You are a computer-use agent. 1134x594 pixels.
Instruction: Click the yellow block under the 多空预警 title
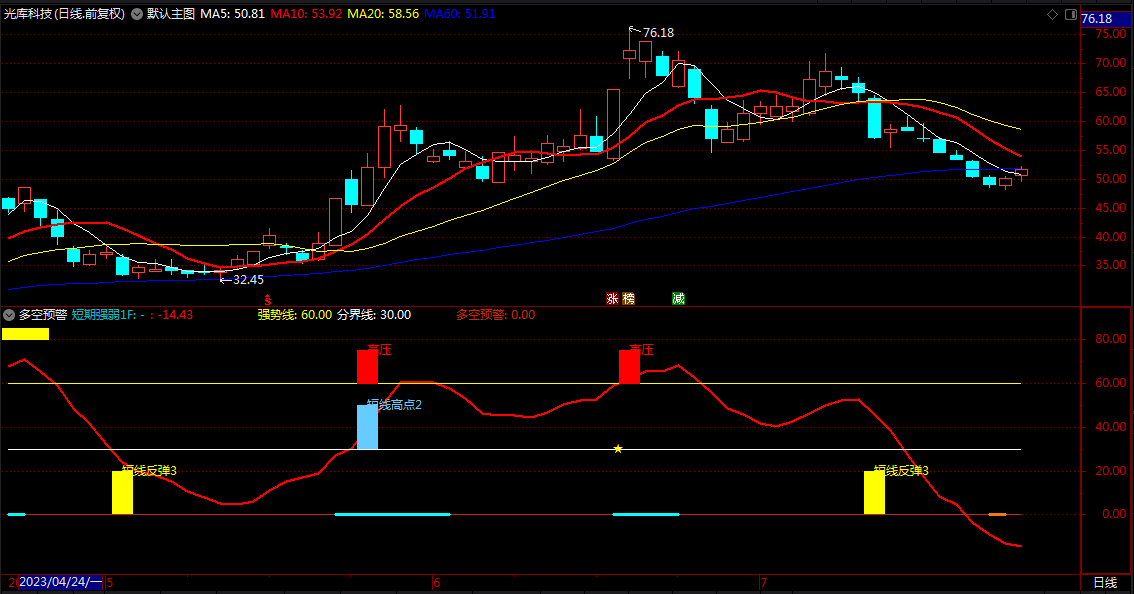click(25, 334)
